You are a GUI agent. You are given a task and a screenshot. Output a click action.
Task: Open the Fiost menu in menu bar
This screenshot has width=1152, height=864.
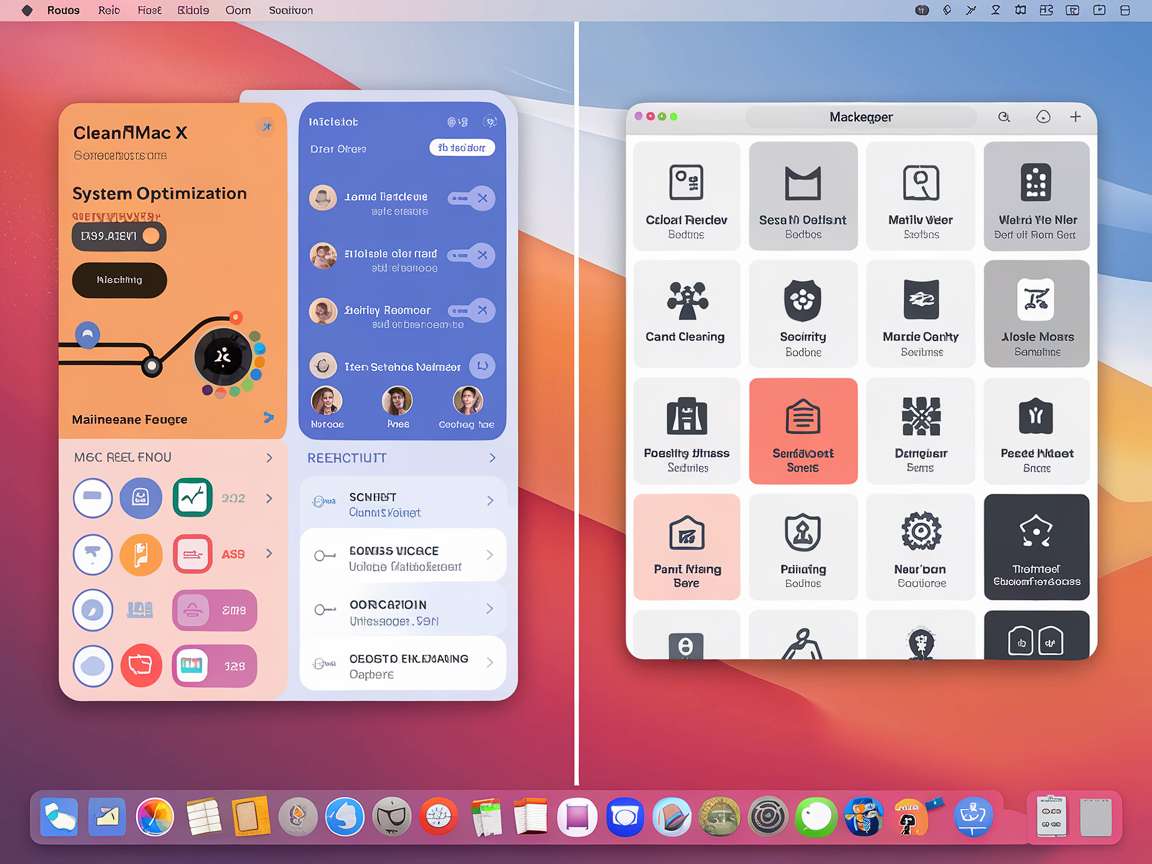149,10
